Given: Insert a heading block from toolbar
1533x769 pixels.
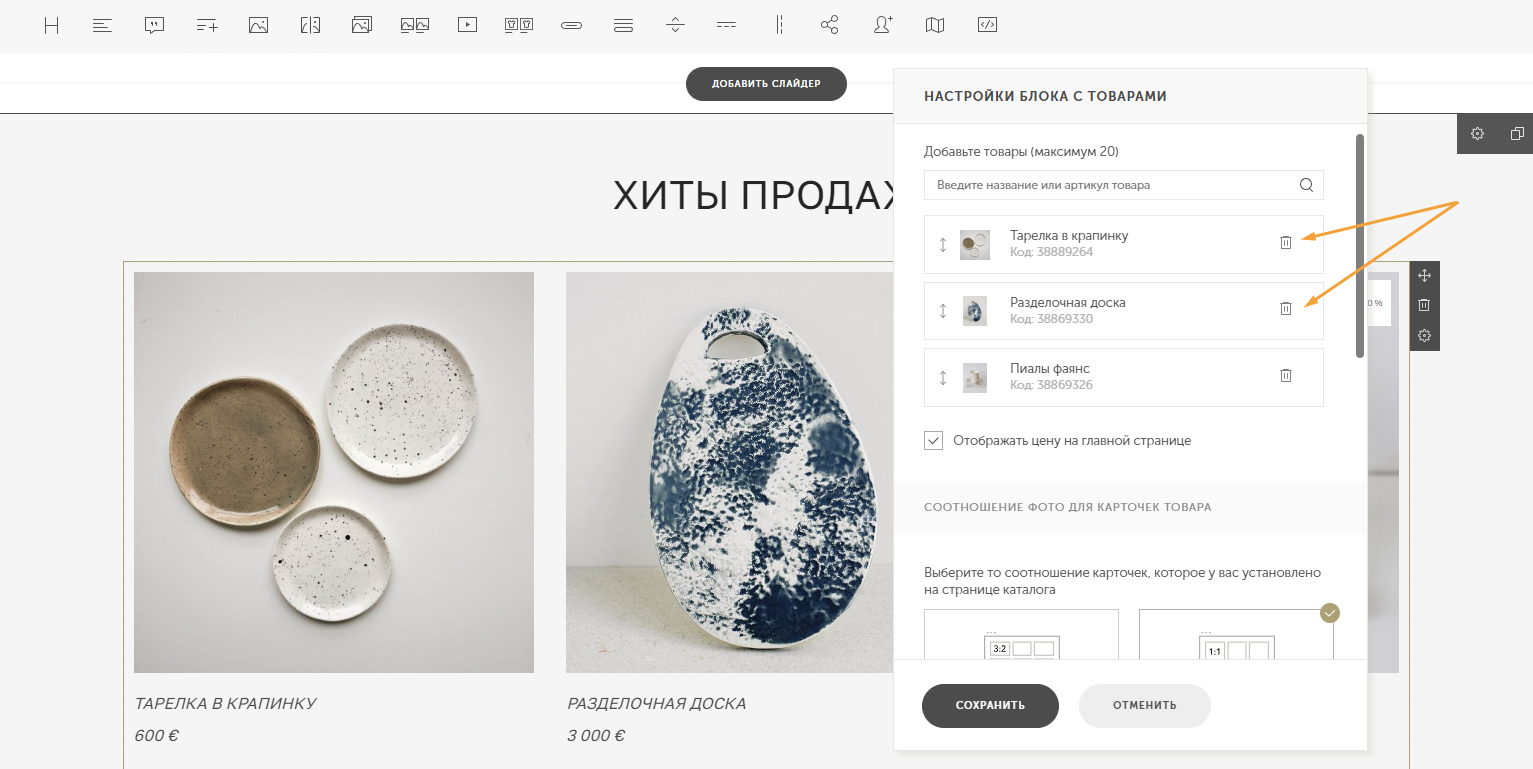Looking at the screenshot, I should [x=51, y=26].
